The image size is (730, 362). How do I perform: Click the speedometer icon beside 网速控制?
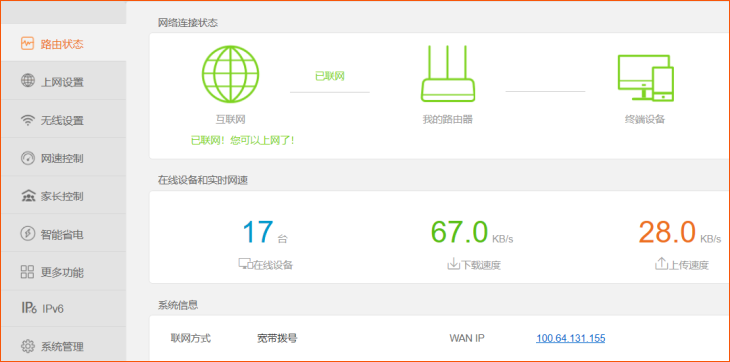pos(27,158)
